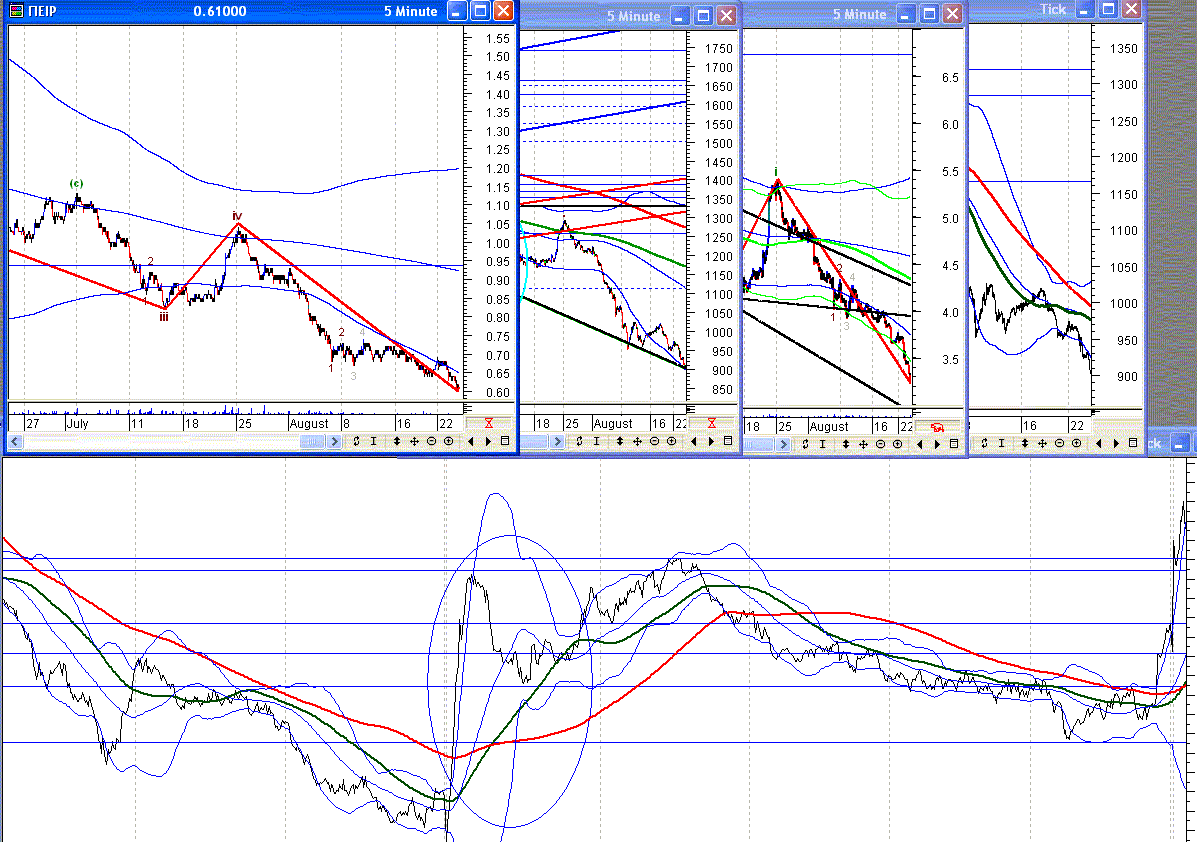The width and height of the screenshot is (1197, 842).
Task: Maximize the Tick chart window
Action: coord(1108,9)
